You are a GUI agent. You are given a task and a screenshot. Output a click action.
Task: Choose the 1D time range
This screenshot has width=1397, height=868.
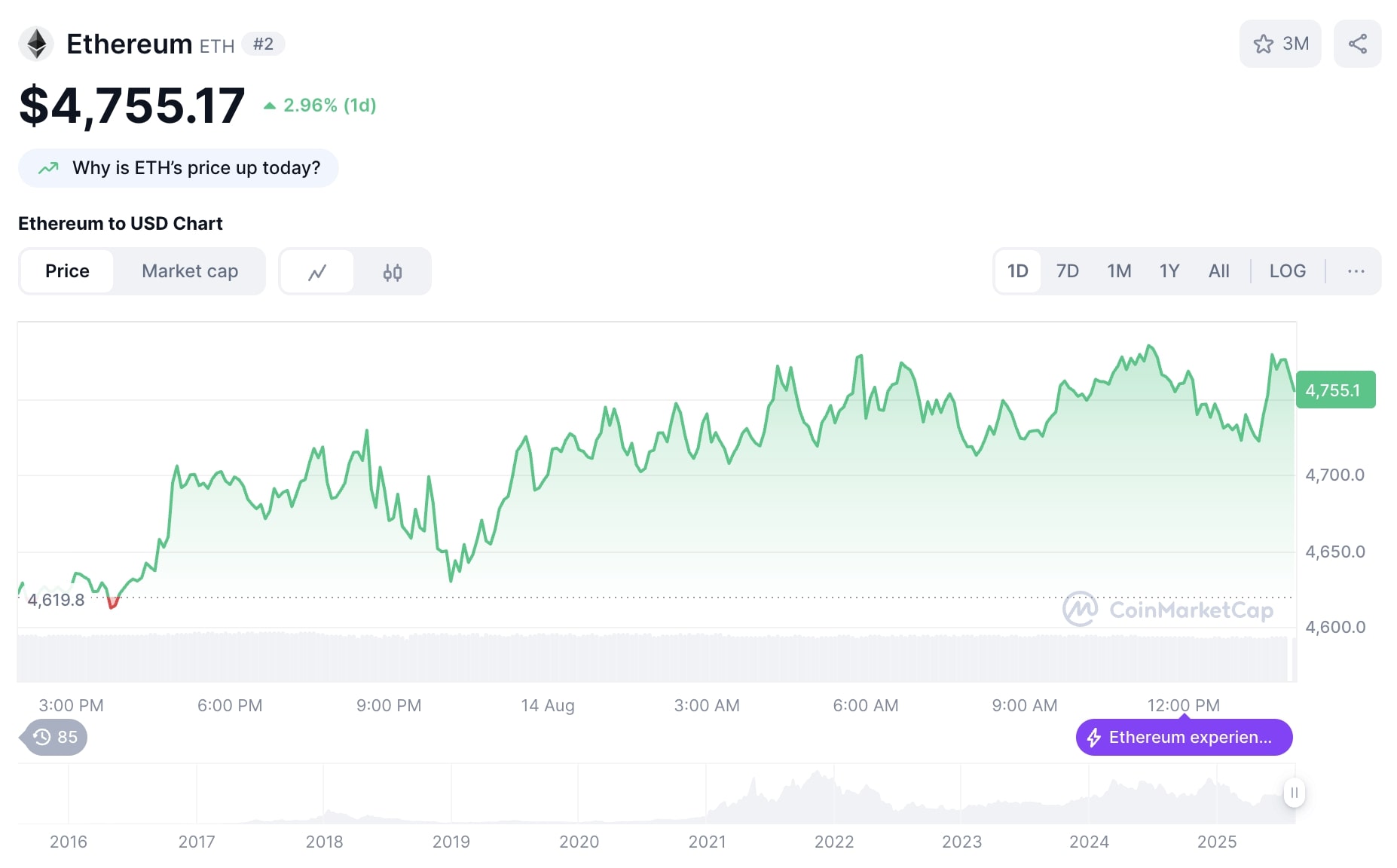pyautogui.click(x=1017, y=271)
